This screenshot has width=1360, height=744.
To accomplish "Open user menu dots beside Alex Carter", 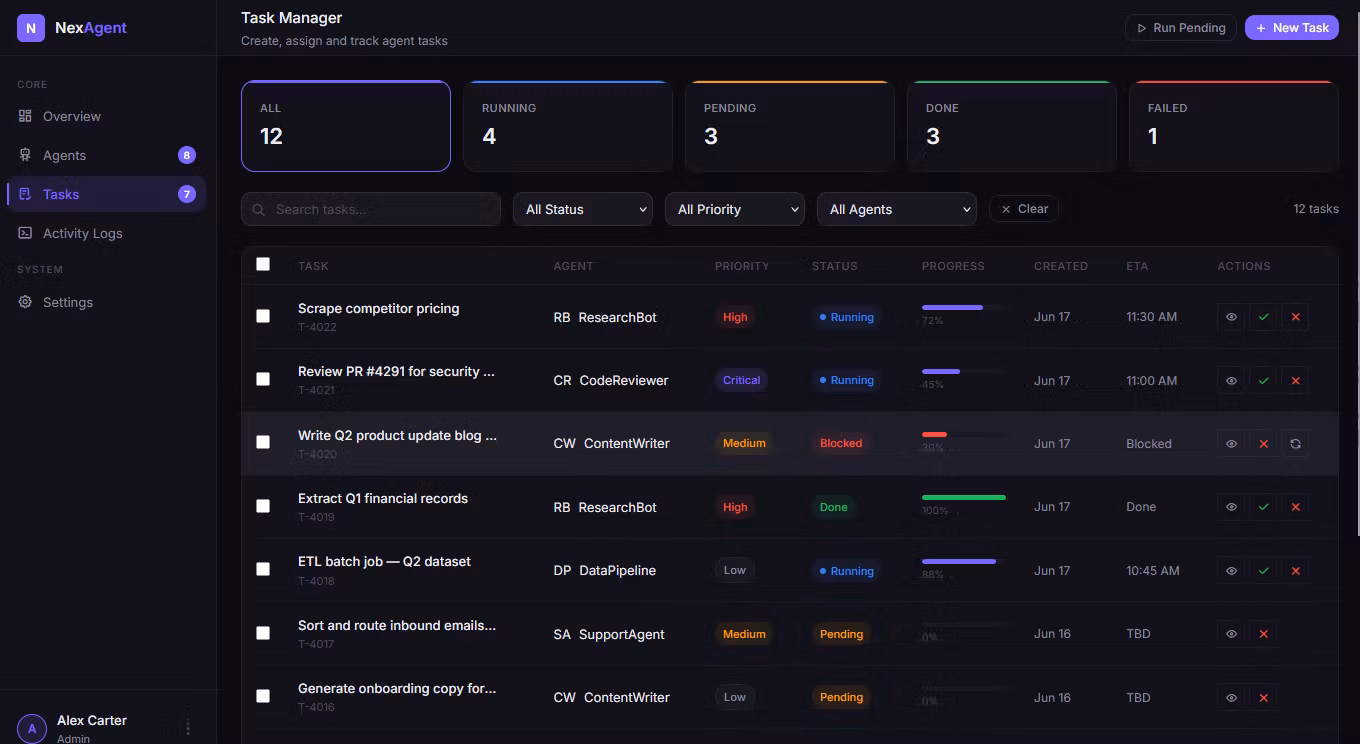I will (x=188, y=728).
